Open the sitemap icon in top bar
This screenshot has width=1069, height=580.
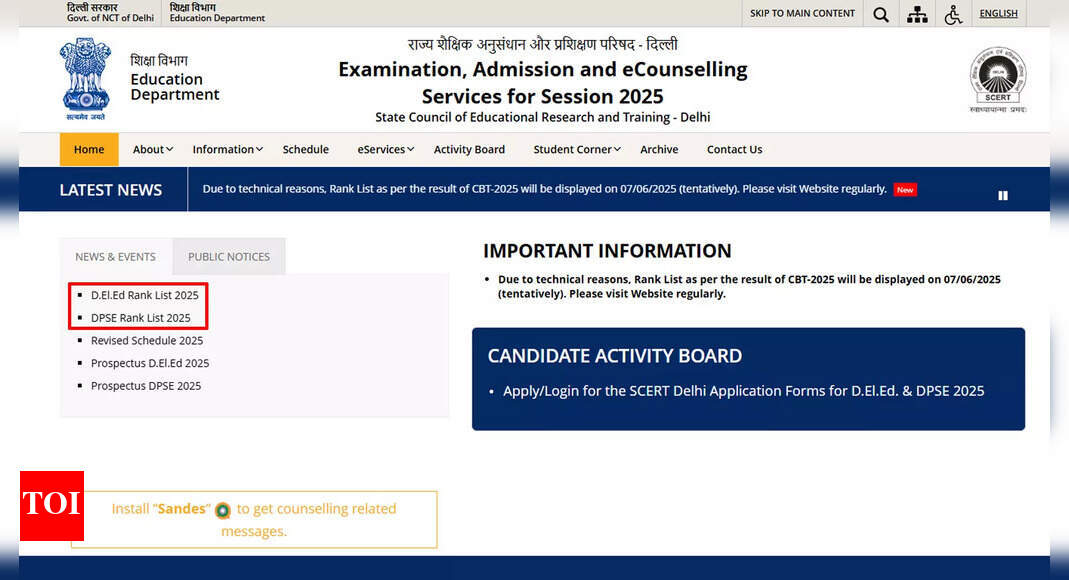(x=917, y=14)
